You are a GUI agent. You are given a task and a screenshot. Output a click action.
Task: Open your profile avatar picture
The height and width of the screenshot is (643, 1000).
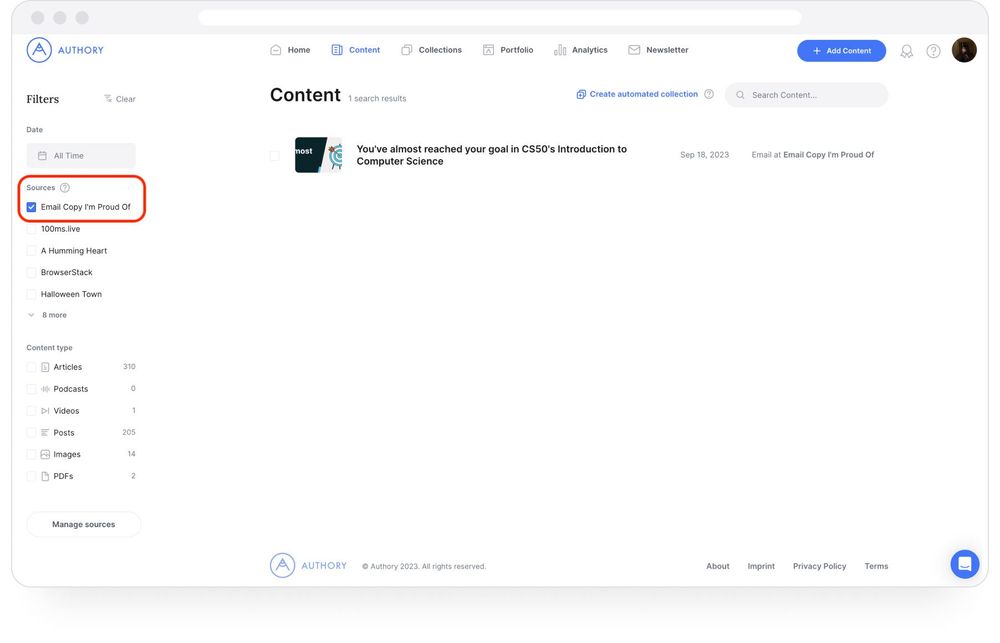[963, 49]
